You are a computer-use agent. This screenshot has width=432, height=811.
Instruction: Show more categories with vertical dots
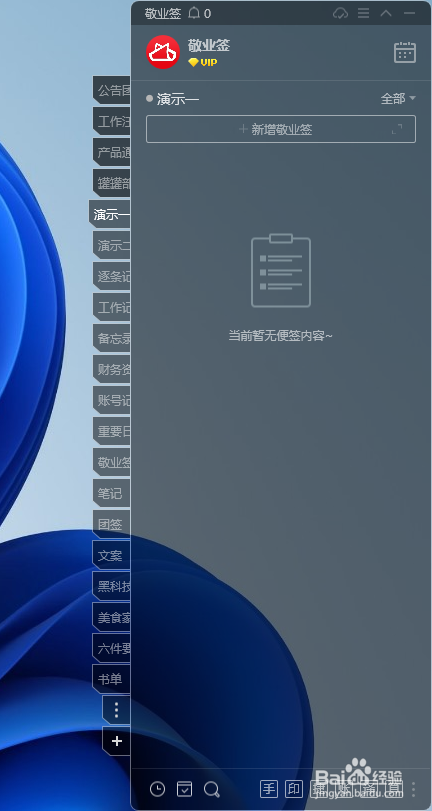click(116, 710)
